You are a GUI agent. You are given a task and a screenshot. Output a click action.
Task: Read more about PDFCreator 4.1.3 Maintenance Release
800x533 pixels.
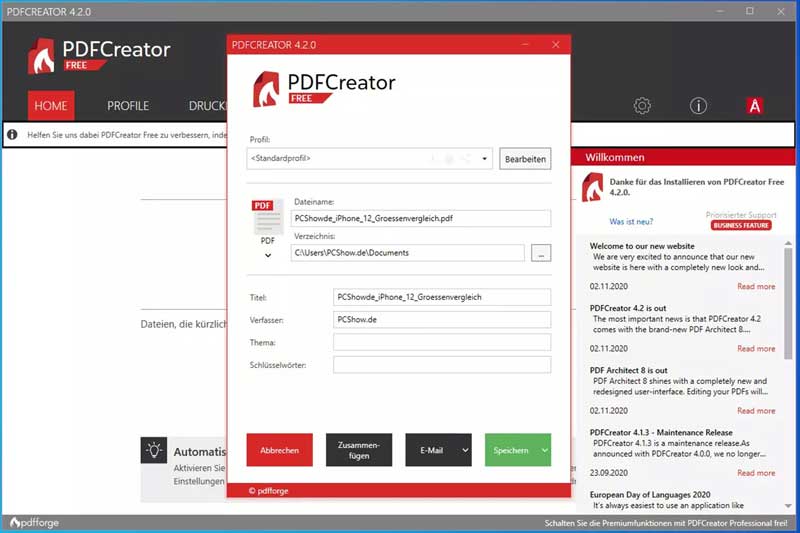click(x=756, y=473)
